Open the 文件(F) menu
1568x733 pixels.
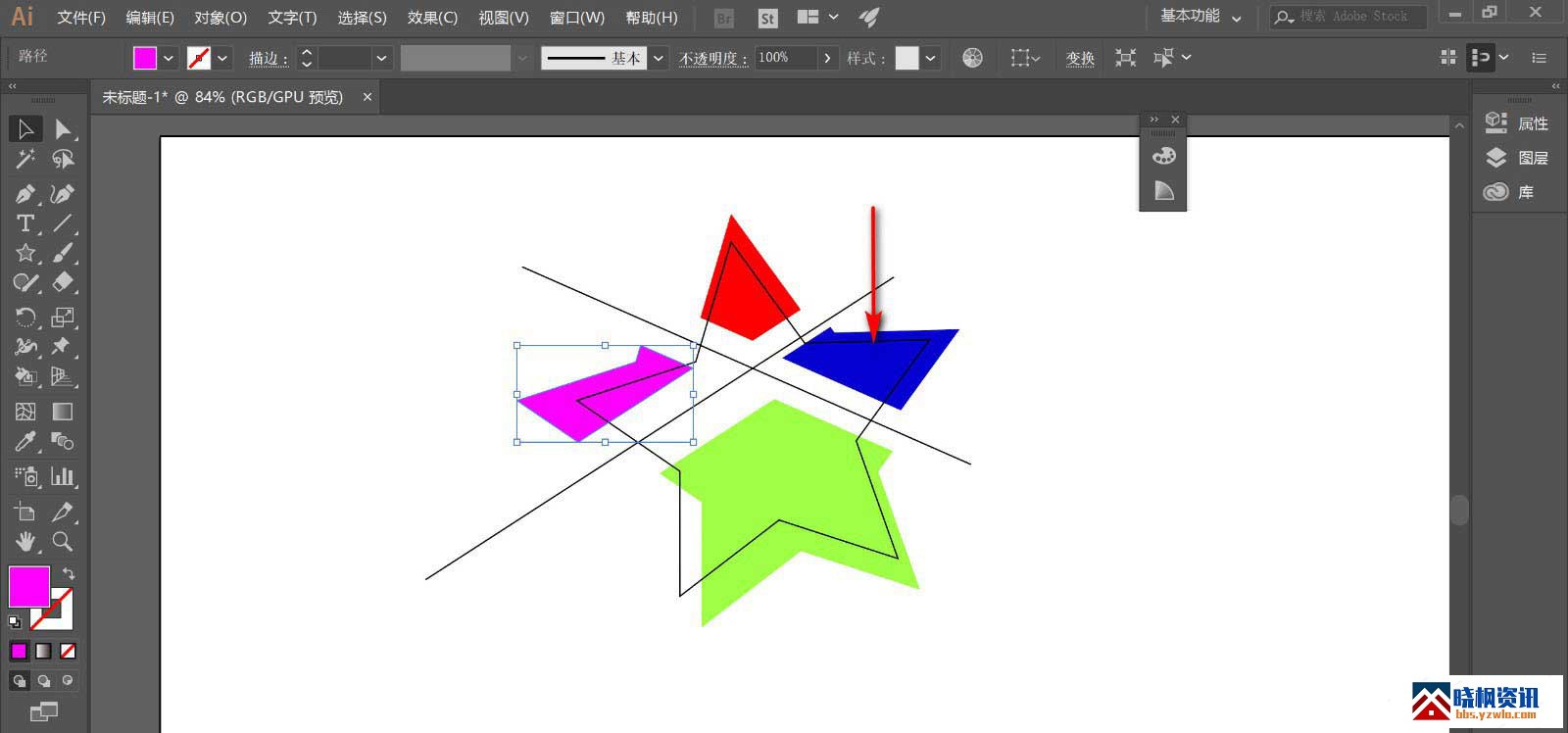[x=81, y=18]
